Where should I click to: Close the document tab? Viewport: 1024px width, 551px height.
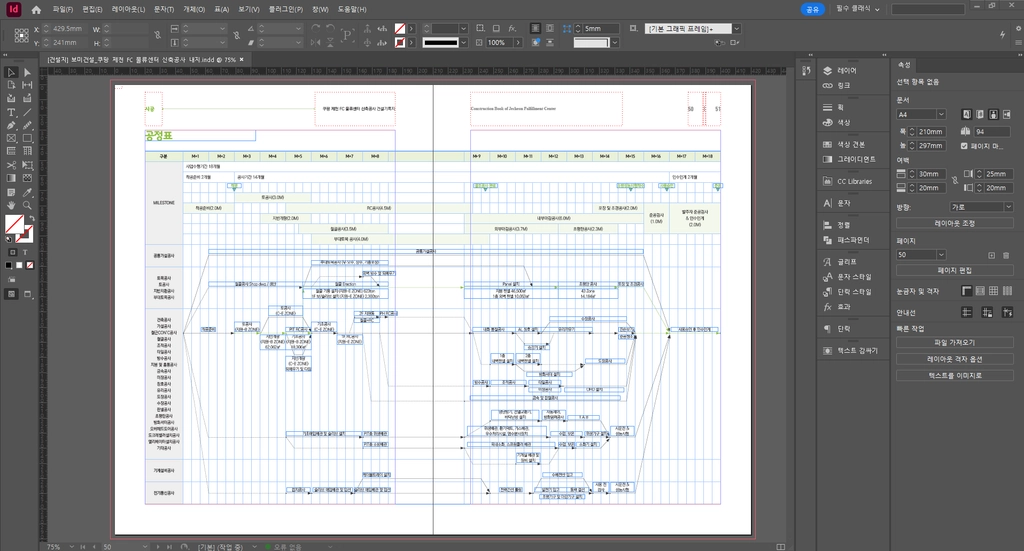242,59
